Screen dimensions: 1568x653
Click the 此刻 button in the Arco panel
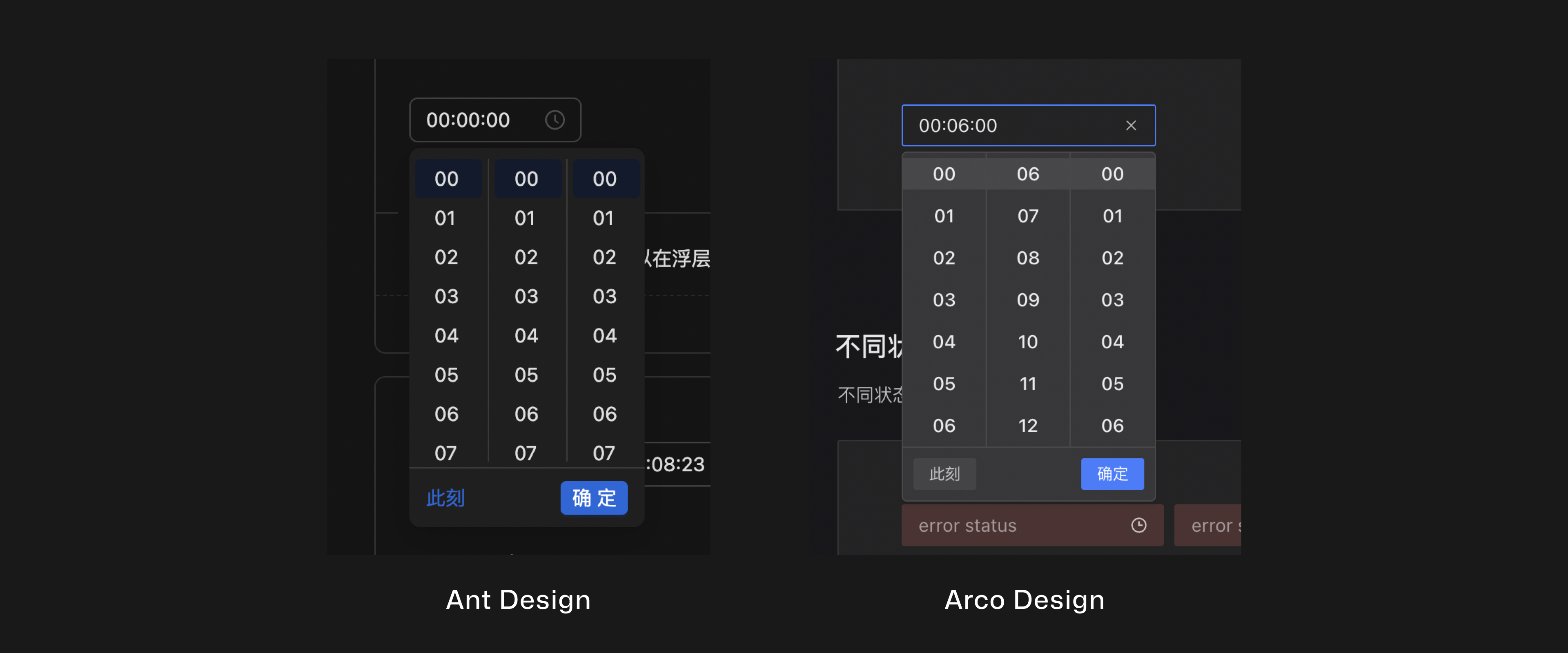[x=944, y=473]
